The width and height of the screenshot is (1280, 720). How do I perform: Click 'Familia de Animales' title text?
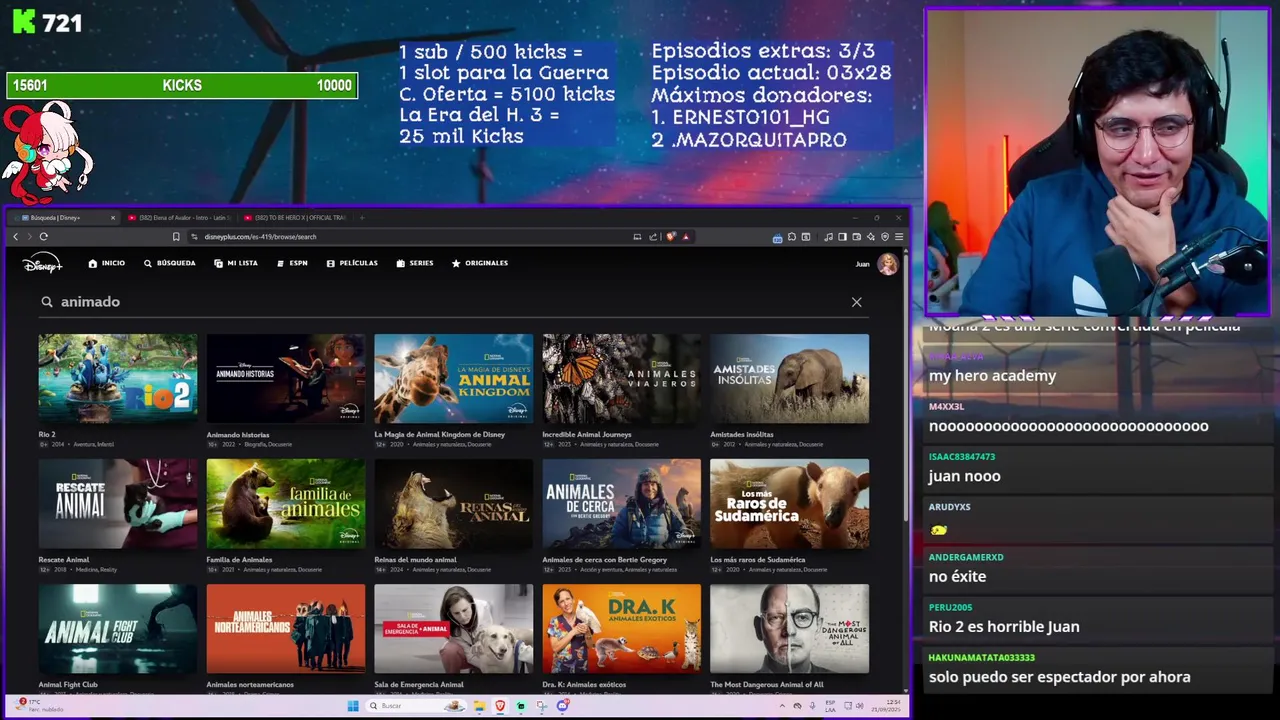point(239,560)
